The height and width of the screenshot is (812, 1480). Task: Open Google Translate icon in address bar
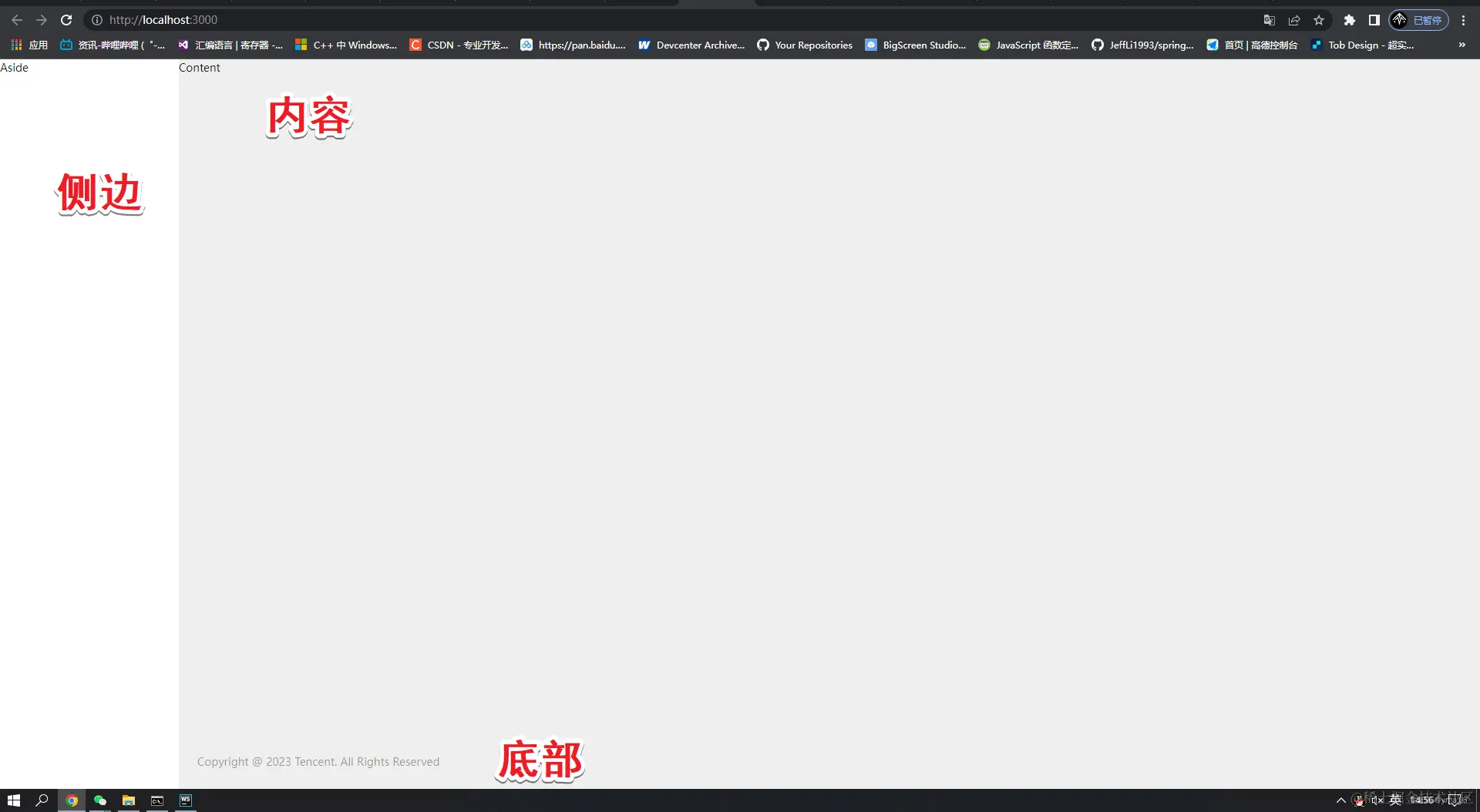pyautogui.click(x=1270, y=20)
